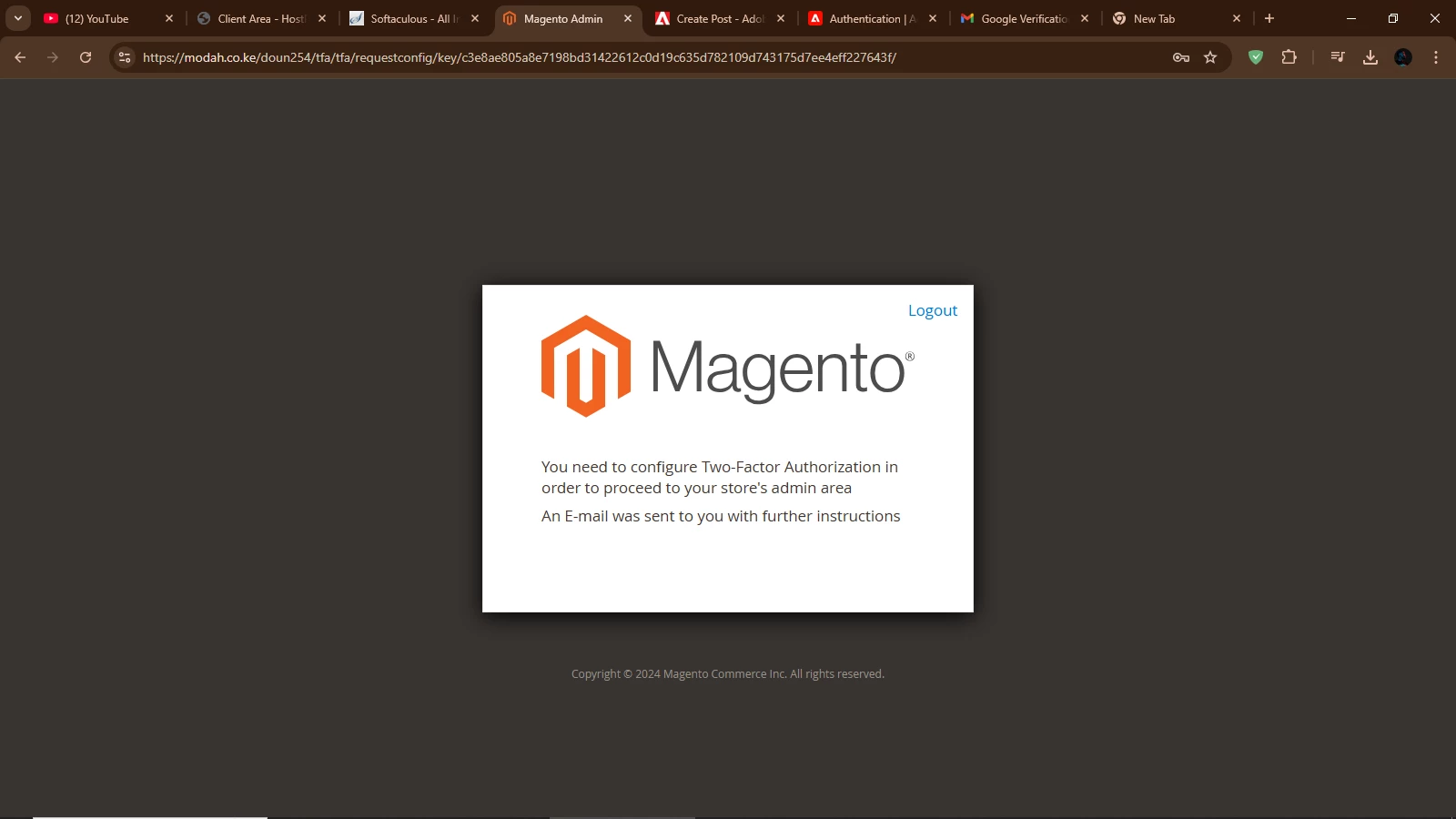Close the YouTube tab
The width and height of the screenshot is (1456, 819).
[169, 18]
